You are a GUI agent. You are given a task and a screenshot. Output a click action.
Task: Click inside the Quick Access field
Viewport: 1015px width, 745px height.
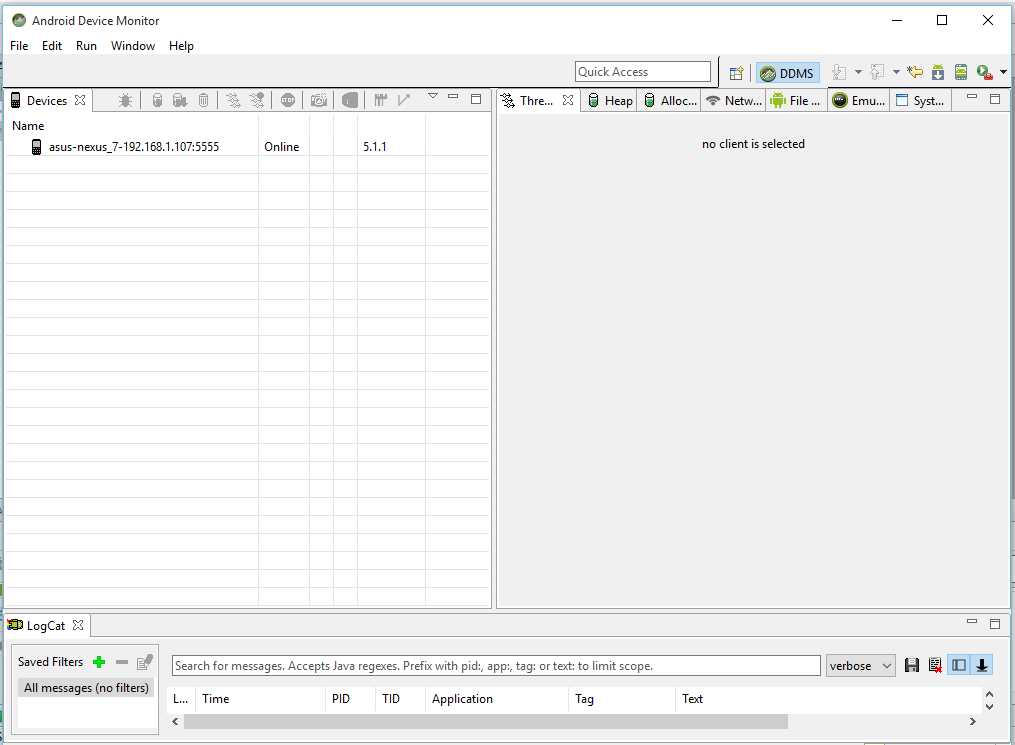pos(643,72)
